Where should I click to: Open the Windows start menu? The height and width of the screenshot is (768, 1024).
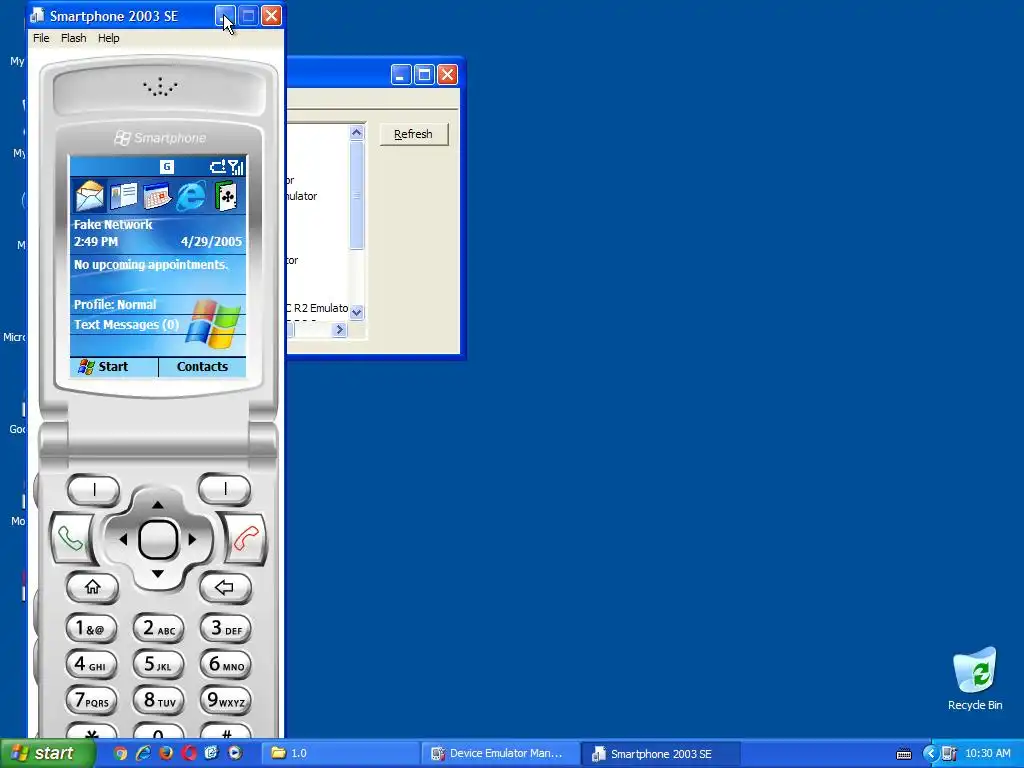[x=46, y=753]
